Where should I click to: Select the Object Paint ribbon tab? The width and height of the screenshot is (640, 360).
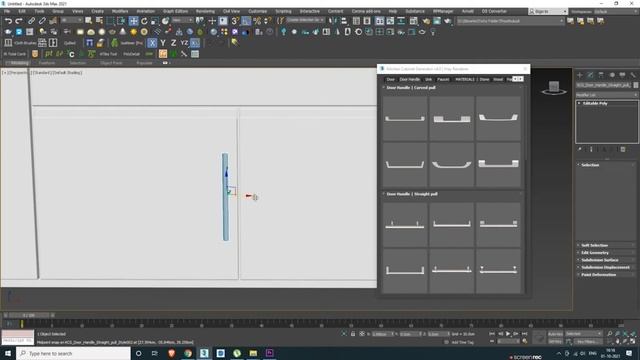click(x=111, y=63)
